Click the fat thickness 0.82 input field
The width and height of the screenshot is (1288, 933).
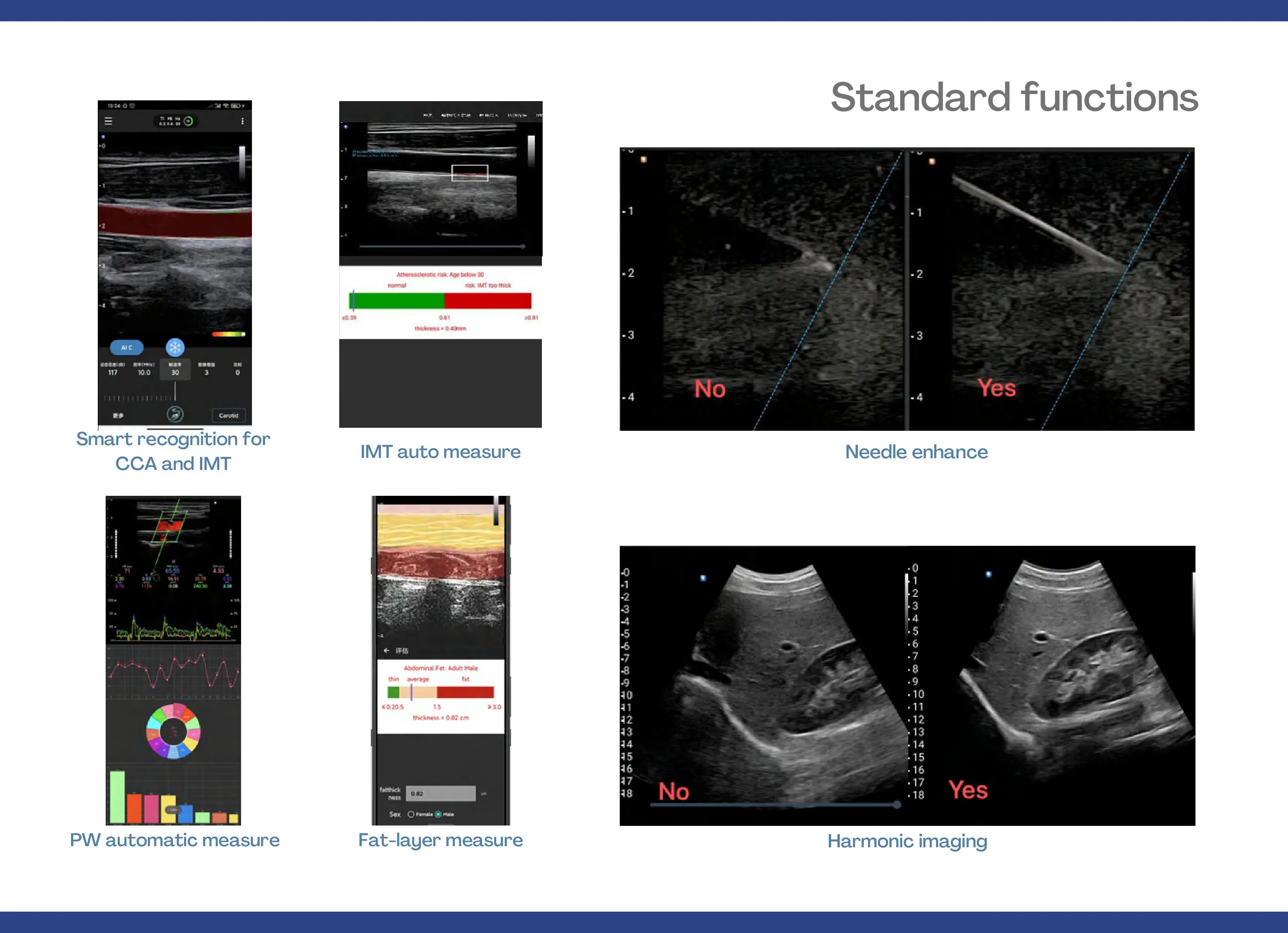pos(440,794)
